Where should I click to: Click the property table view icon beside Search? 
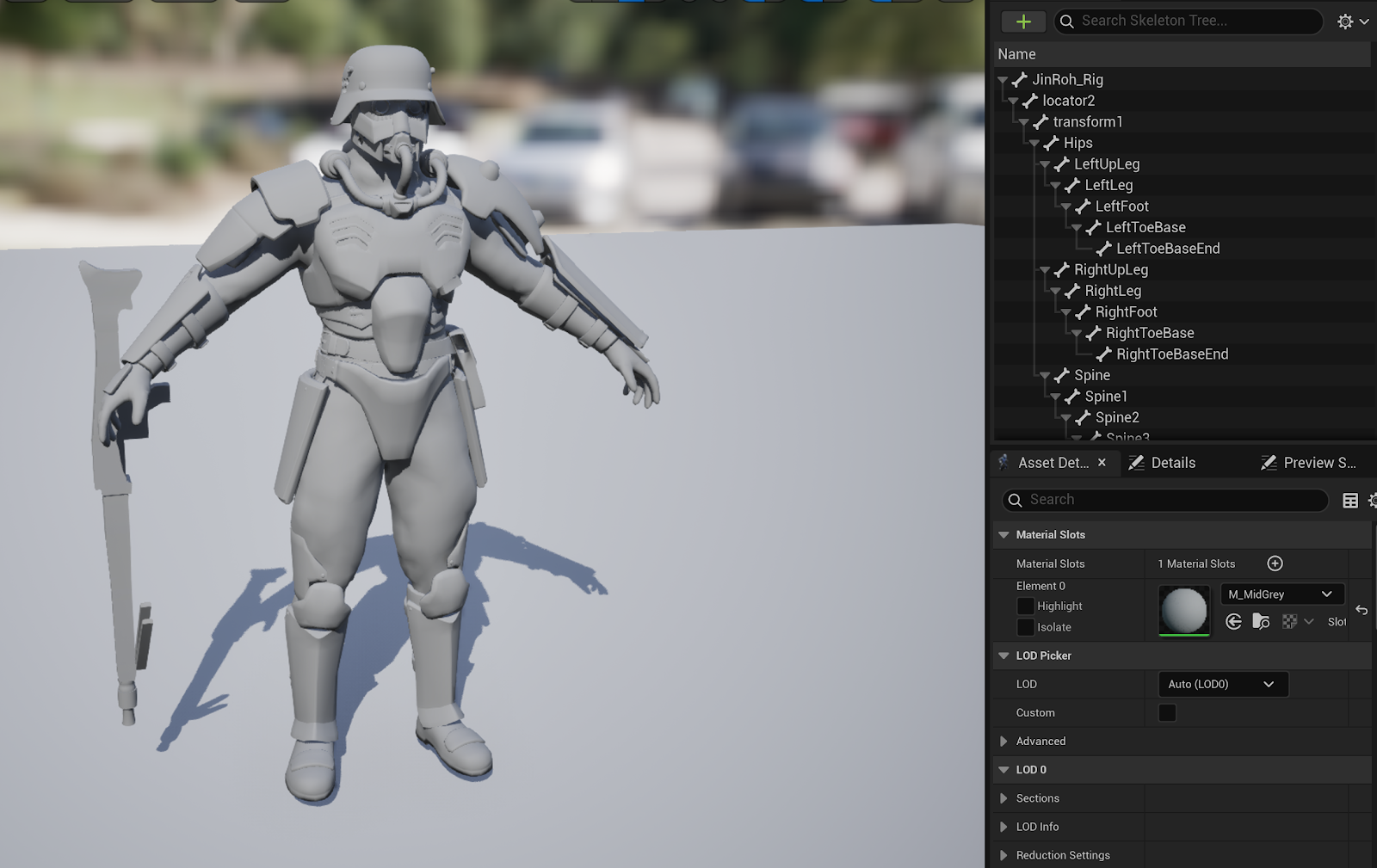click(x=1350, y=500)
